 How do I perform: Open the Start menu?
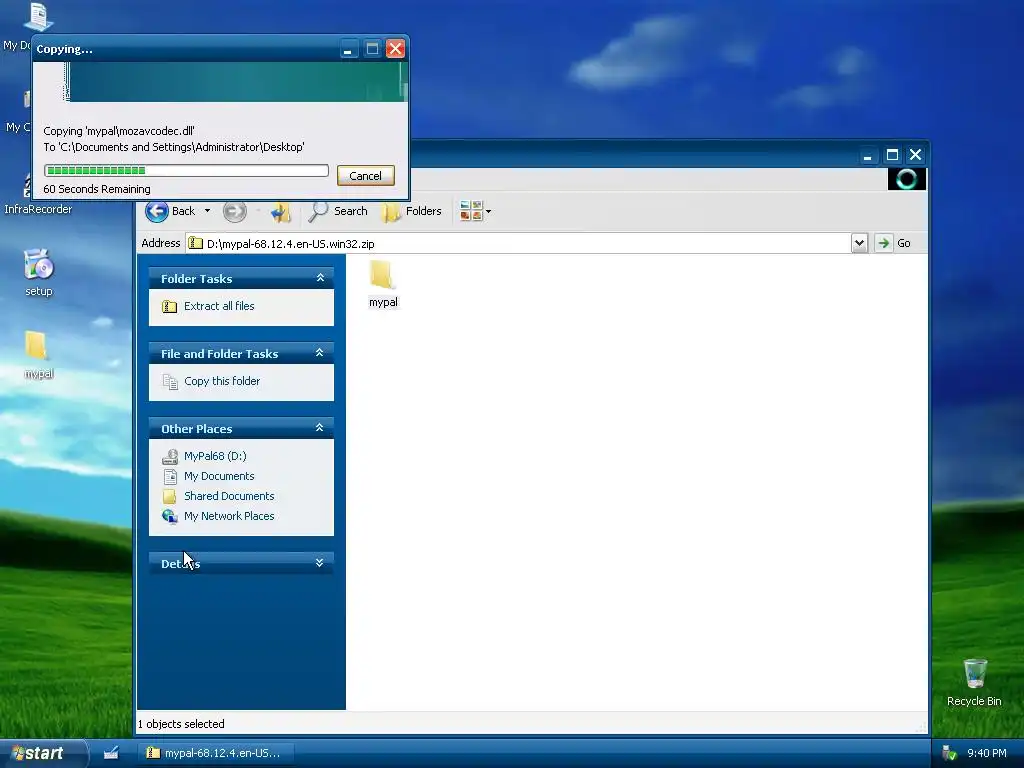coord(43,753)
